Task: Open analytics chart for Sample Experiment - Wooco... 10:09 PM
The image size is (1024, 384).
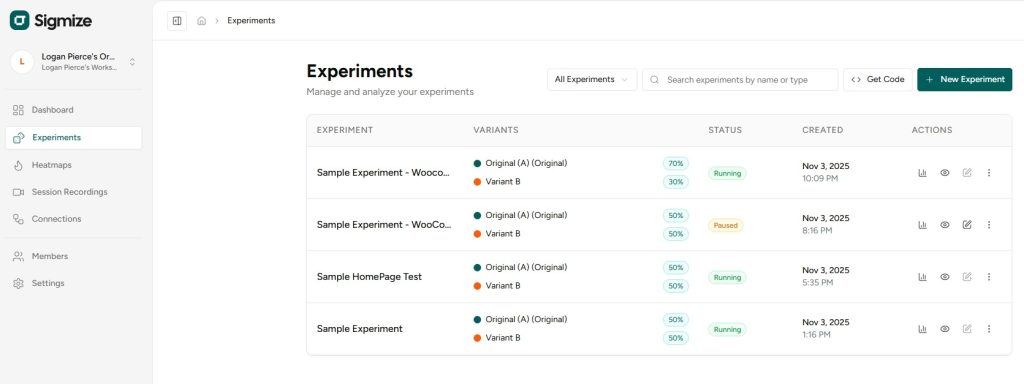Action: (x=922, y=172)
